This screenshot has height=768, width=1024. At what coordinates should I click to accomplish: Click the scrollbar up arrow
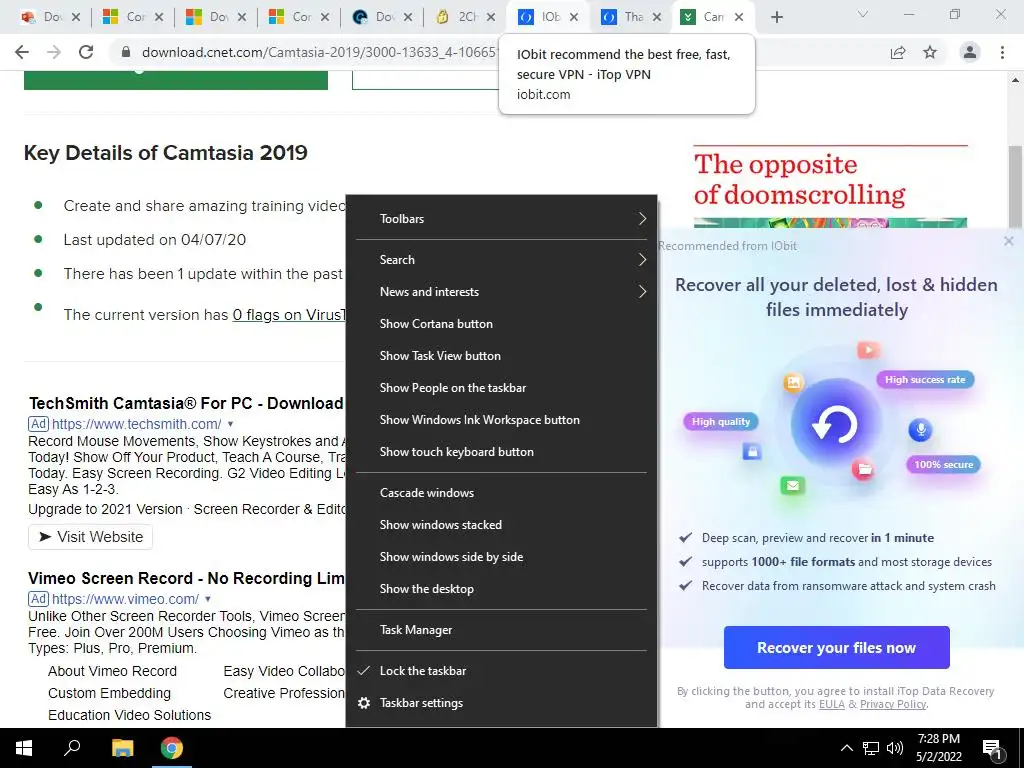(1015, 80)
